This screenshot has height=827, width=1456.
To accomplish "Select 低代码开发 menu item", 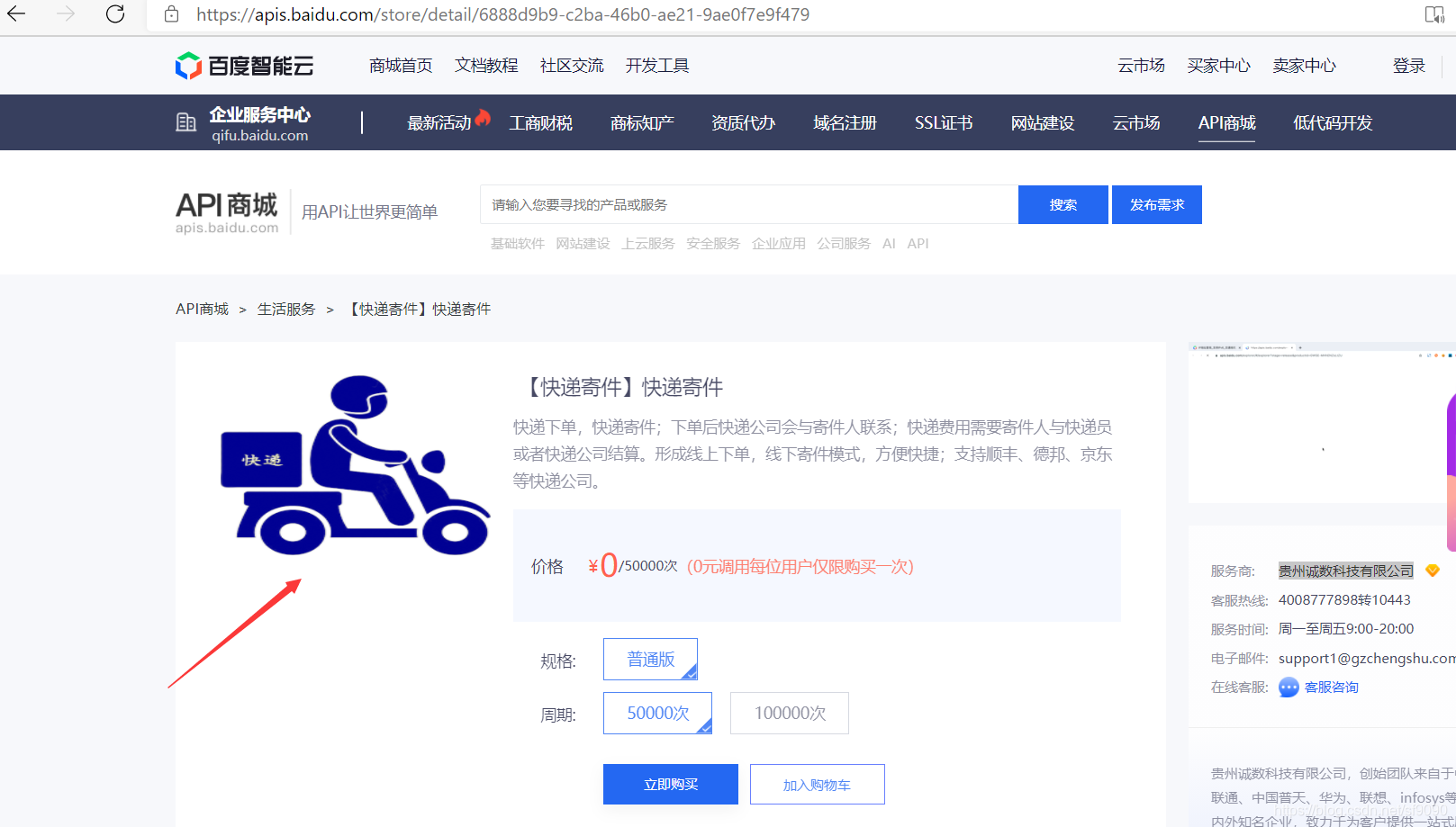I will [x=1333, y=123].
